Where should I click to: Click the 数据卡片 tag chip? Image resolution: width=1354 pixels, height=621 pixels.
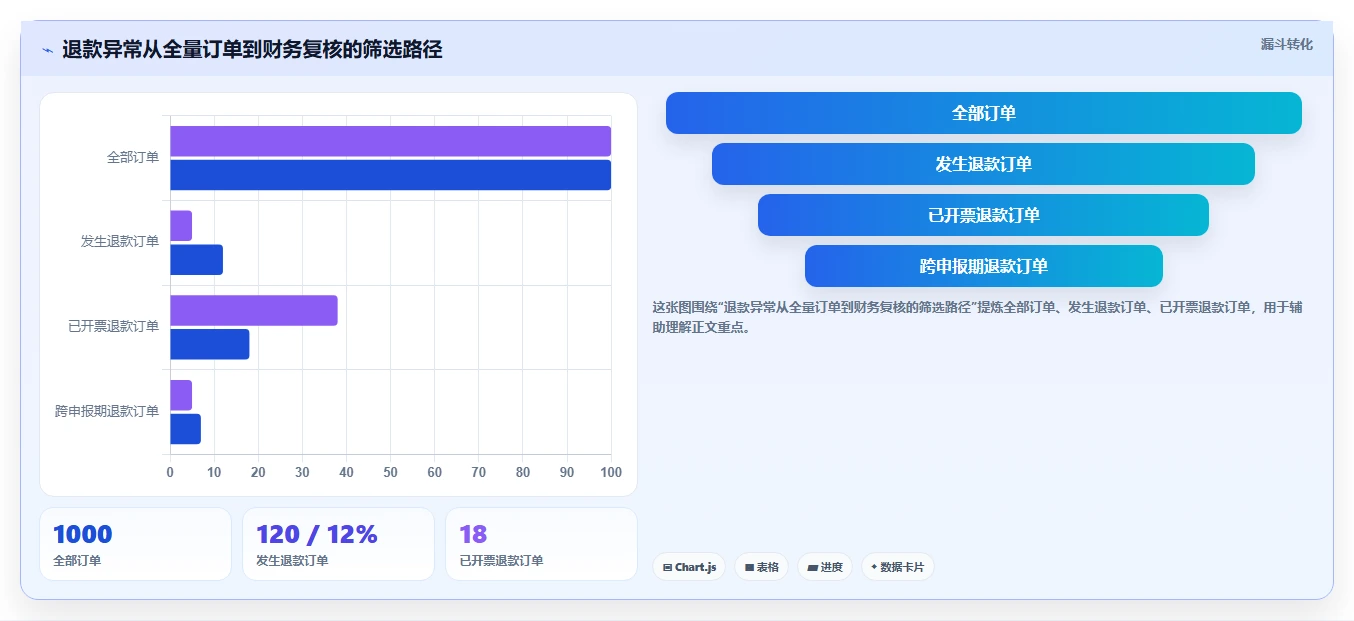pos(897,567)
